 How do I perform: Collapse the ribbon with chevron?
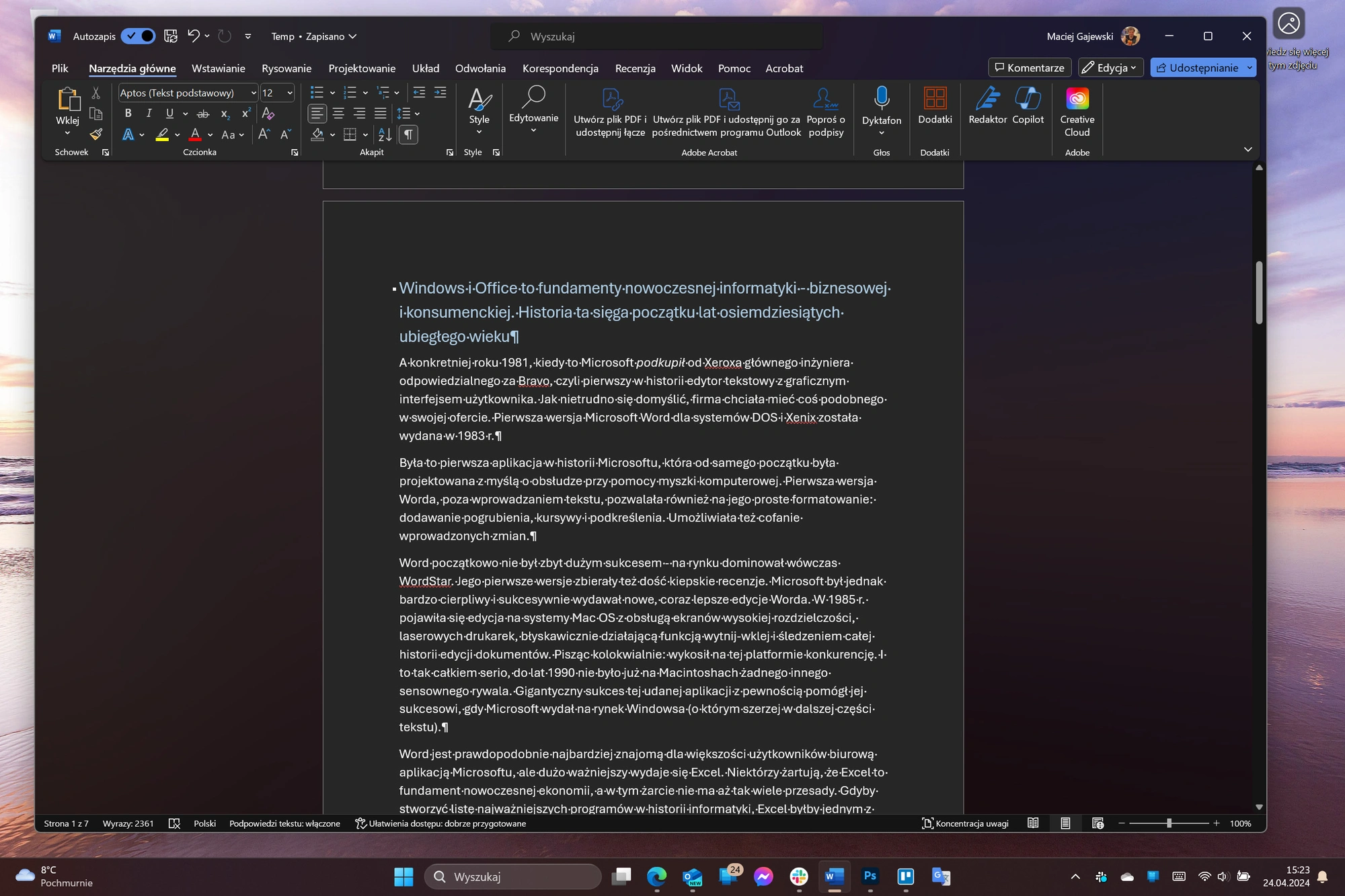[1248, 149]
